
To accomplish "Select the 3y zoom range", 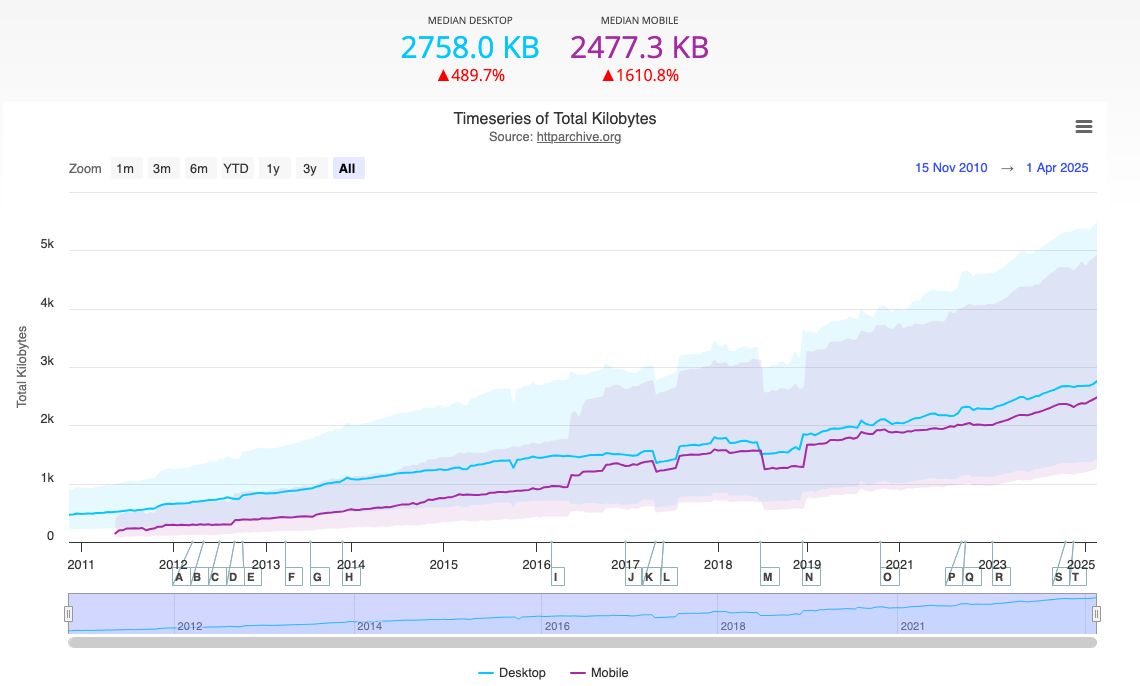I will (x=310, y=168).
